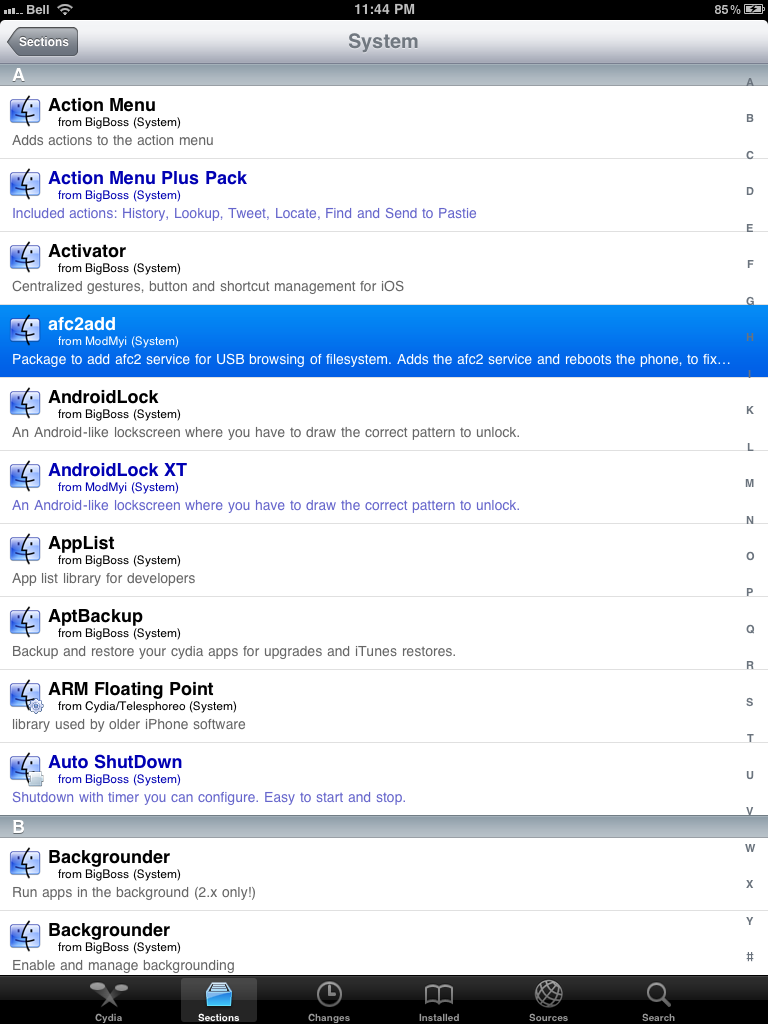This screenshot has height=1024, width=768.
Task: Click 'library used by older iPhone software'
Action: pos(129,725)
